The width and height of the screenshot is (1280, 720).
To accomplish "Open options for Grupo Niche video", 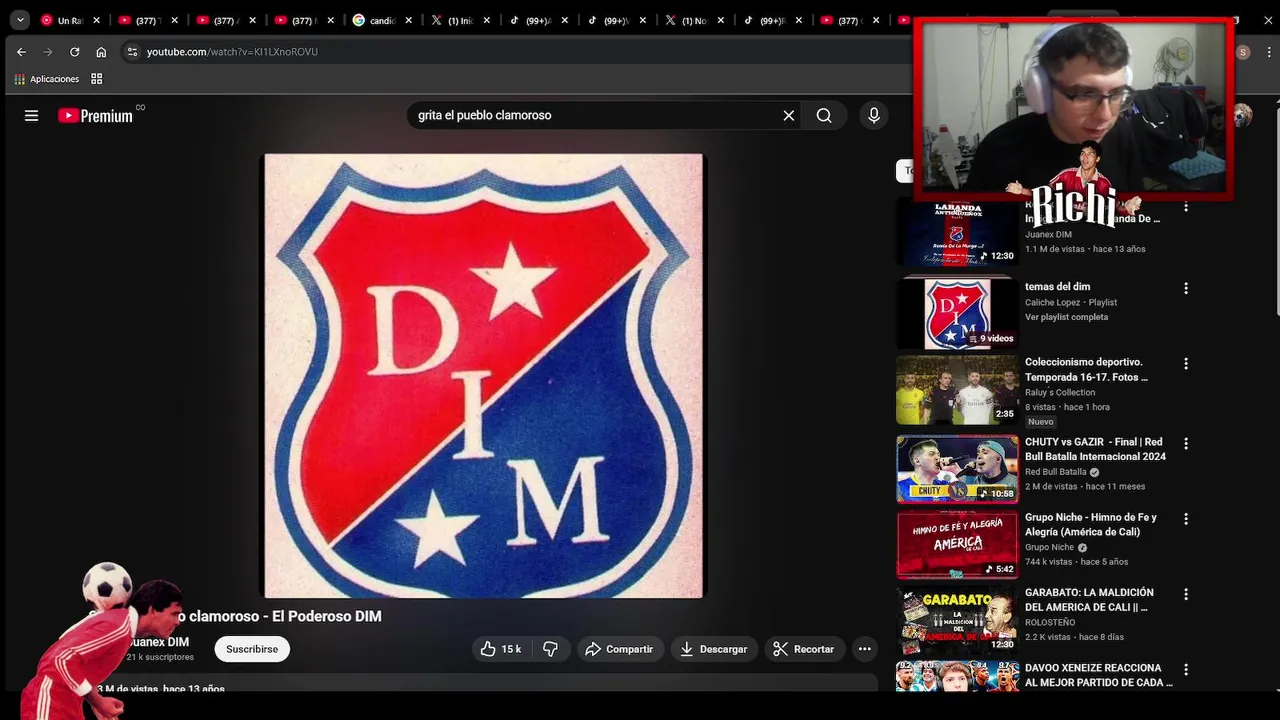I will (x=1186, y=519).
